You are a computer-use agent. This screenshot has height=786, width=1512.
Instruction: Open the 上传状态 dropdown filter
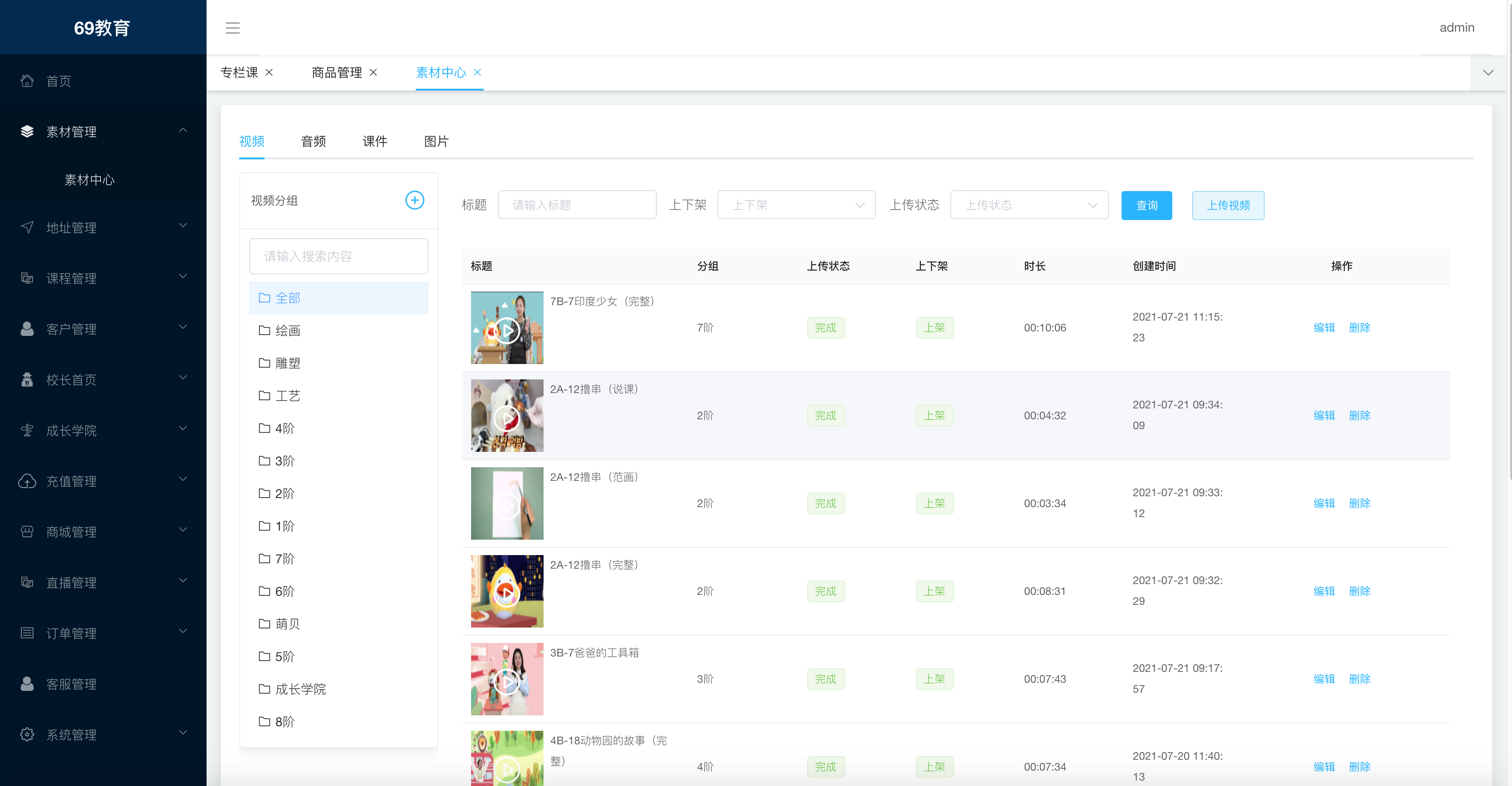click(x=1029, y=205)
